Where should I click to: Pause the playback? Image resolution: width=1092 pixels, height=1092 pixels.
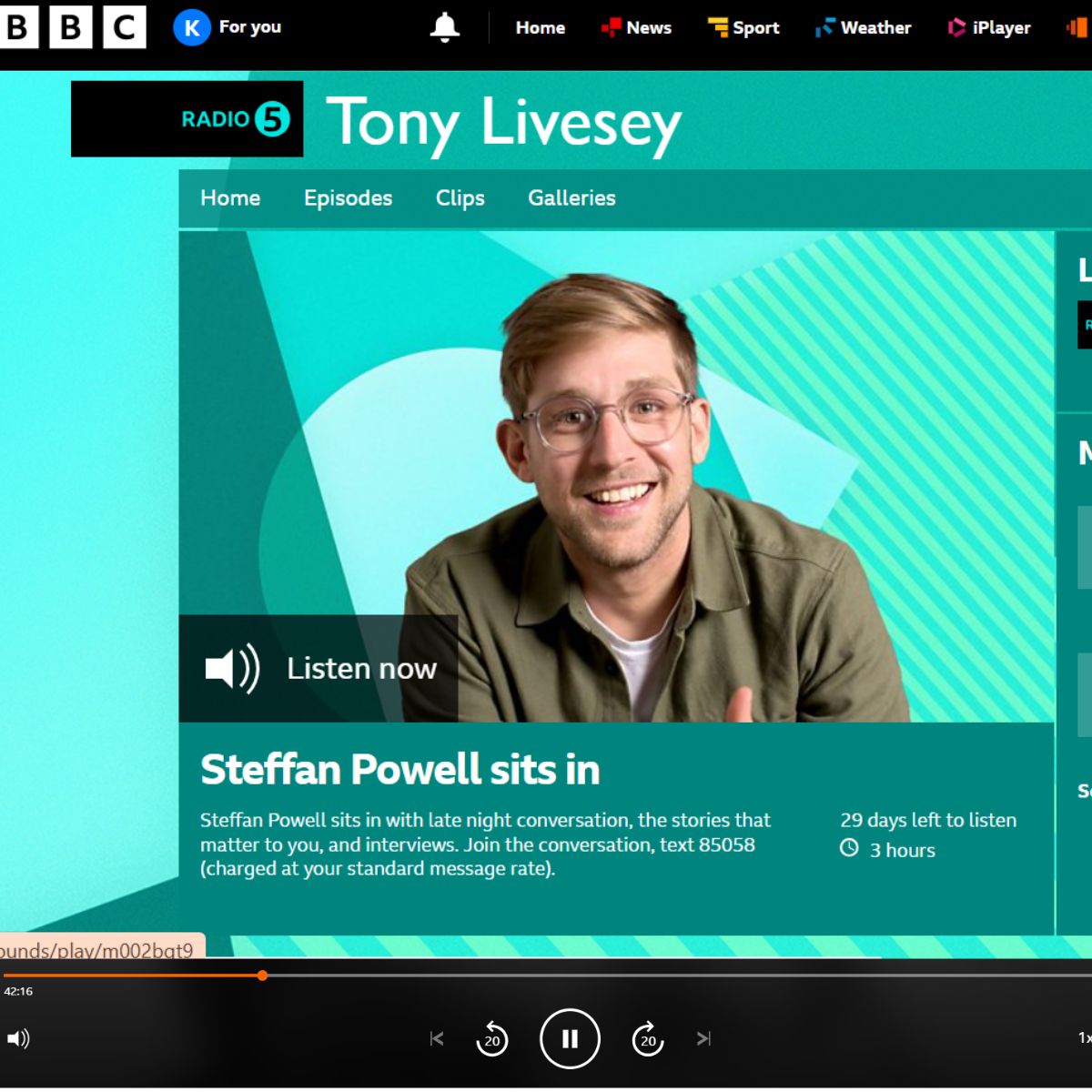click(x=570, y=1038)
